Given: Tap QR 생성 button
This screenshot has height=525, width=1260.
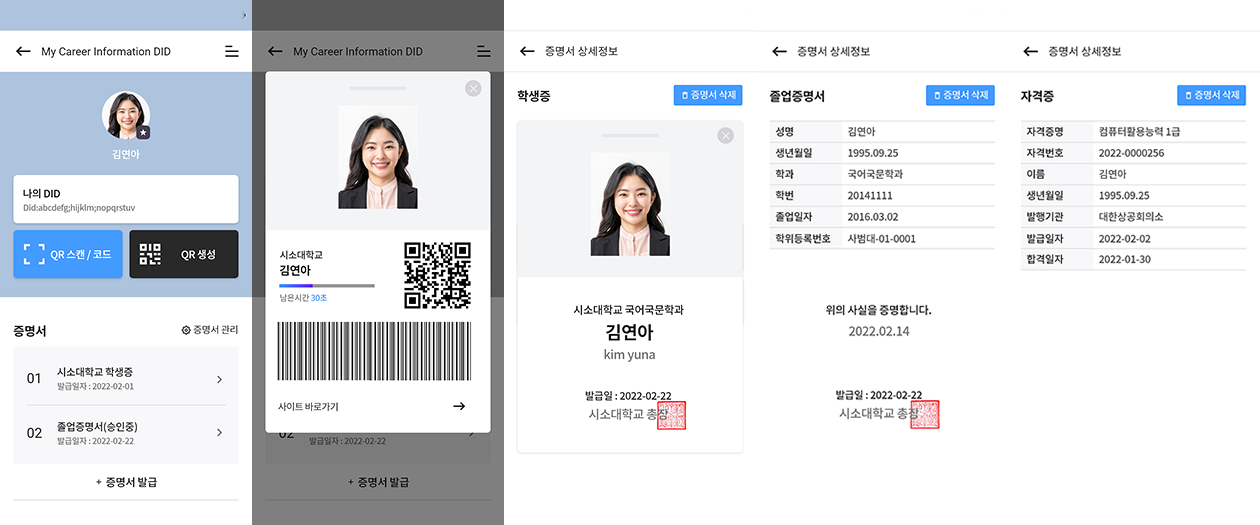Looking at the screenshot, I should (184, 254).
